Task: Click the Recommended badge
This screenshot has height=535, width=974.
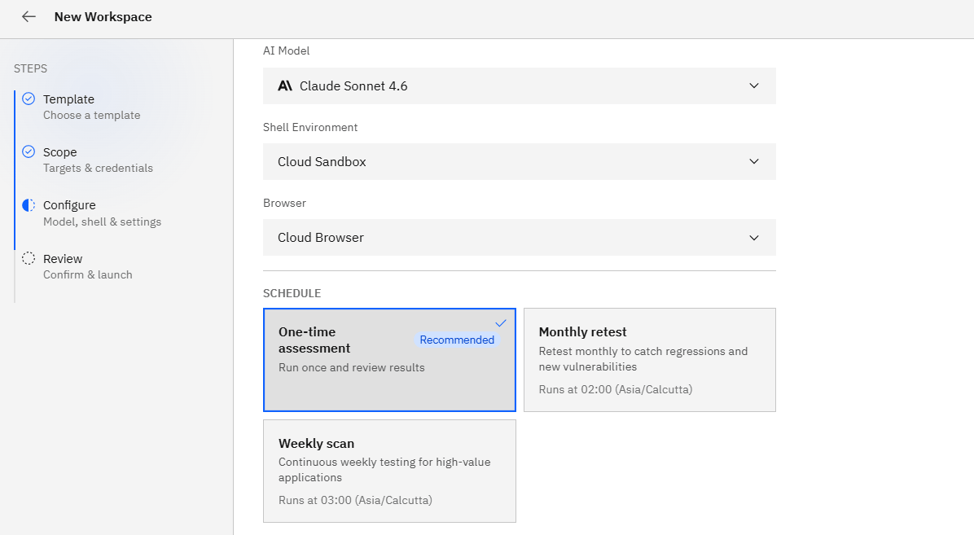Action: tap(457, 340)
